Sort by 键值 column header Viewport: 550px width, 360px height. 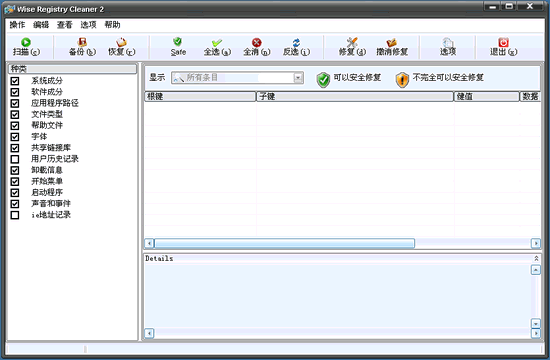point(487,96)
